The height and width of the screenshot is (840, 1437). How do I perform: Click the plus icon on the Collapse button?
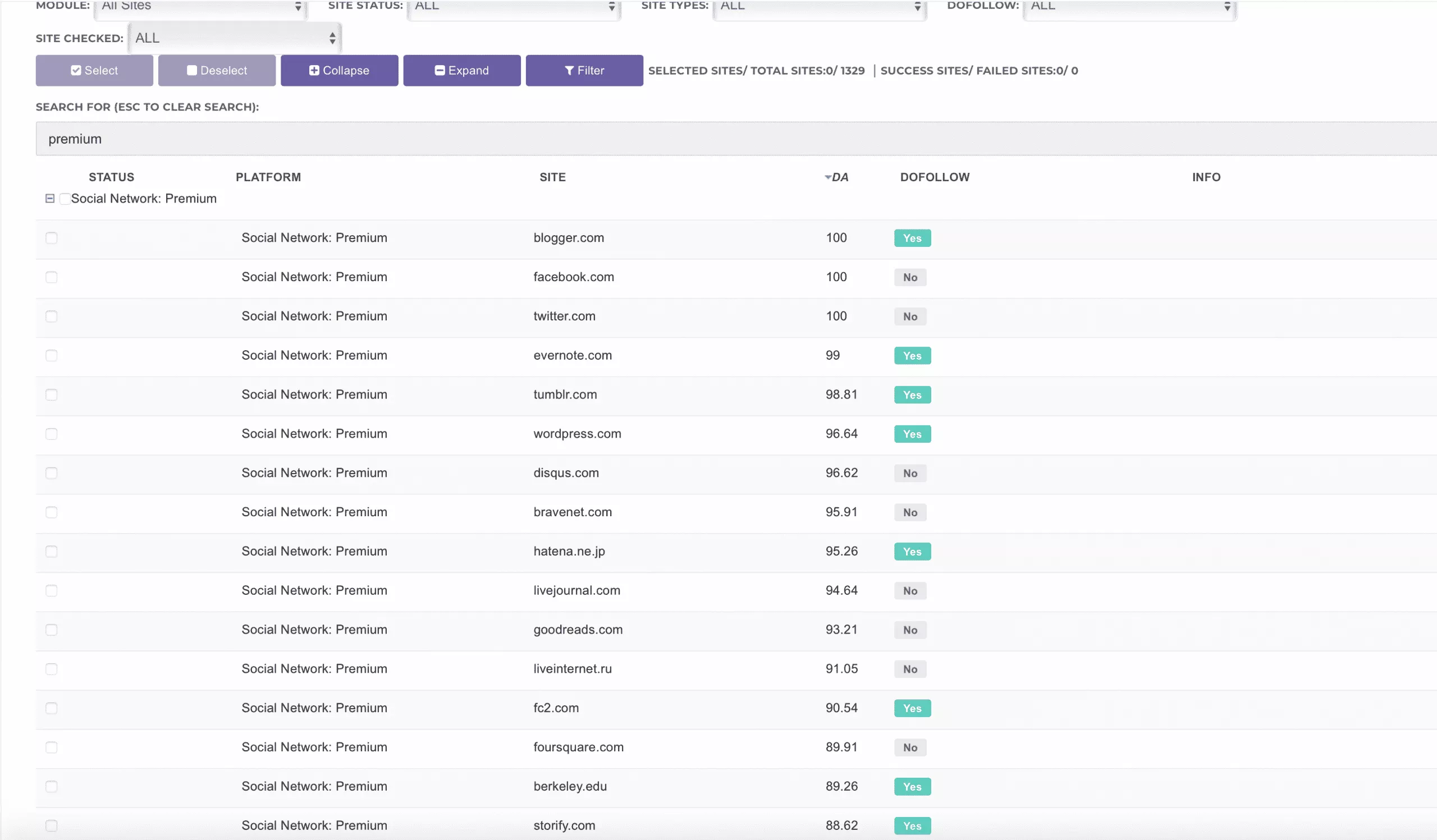[x=314, y=70]
